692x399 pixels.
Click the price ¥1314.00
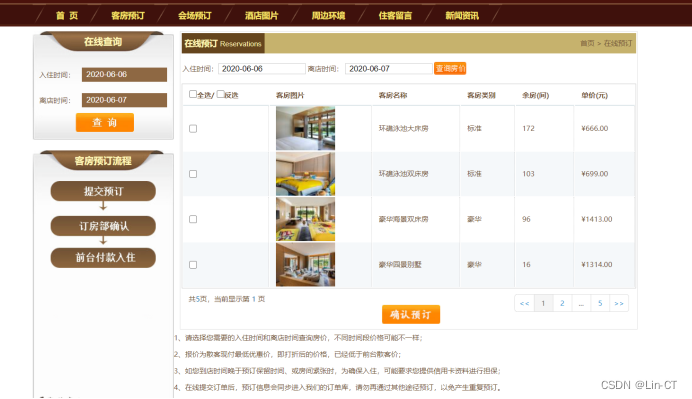[597, 265]
